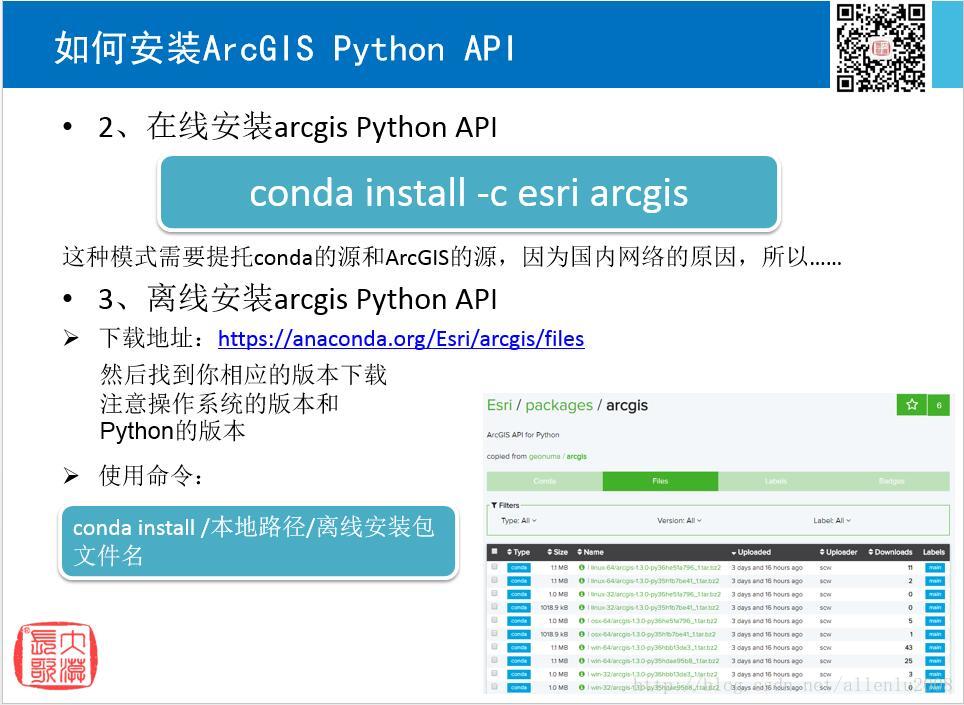This screenshot has height=705, width=964.
Task: Click the download count 25 cell
Action: pyautogui.click(x=909, y=661)
